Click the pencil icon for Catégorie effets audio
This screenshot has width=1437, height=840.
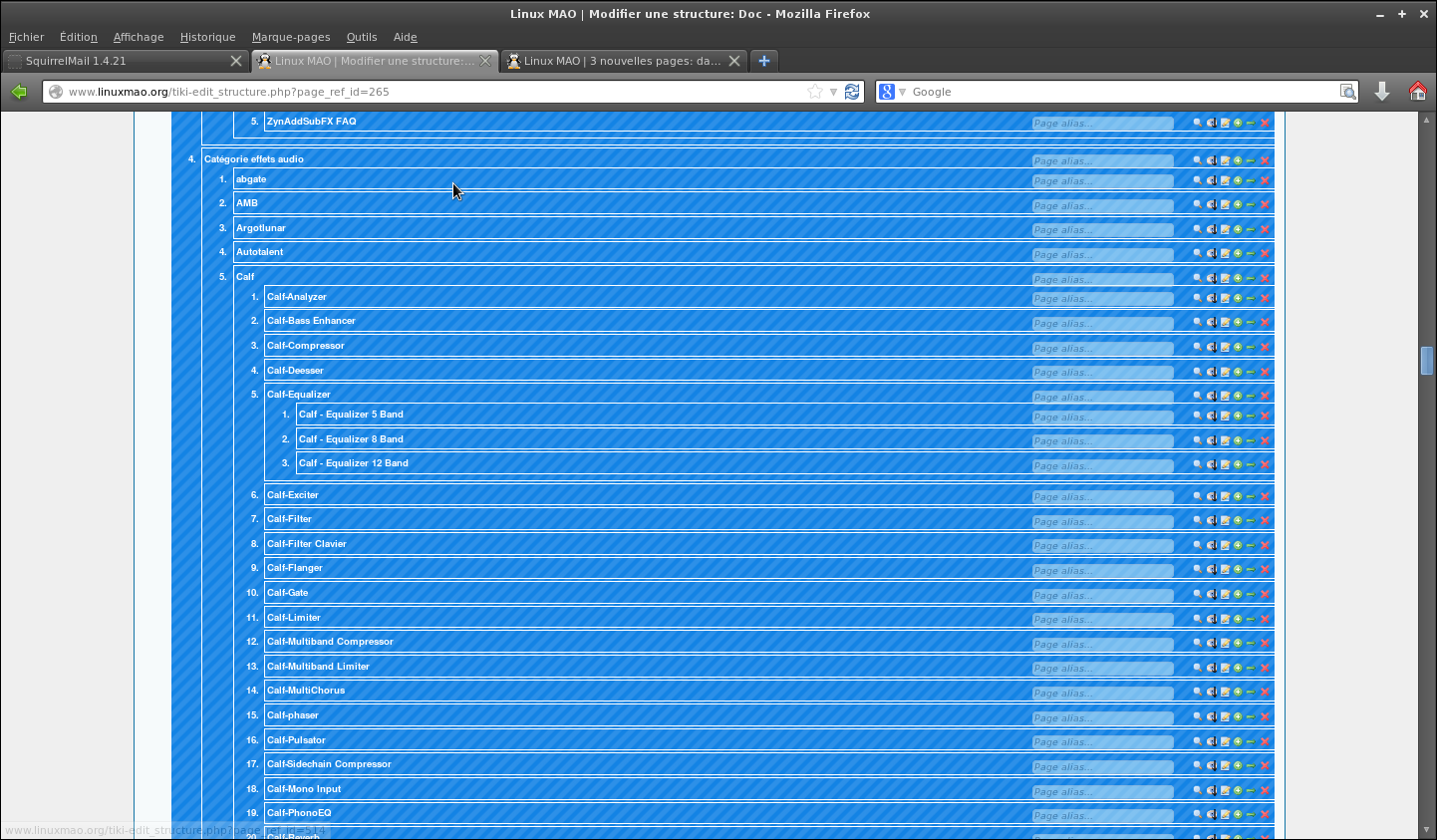pos(1225,160)
